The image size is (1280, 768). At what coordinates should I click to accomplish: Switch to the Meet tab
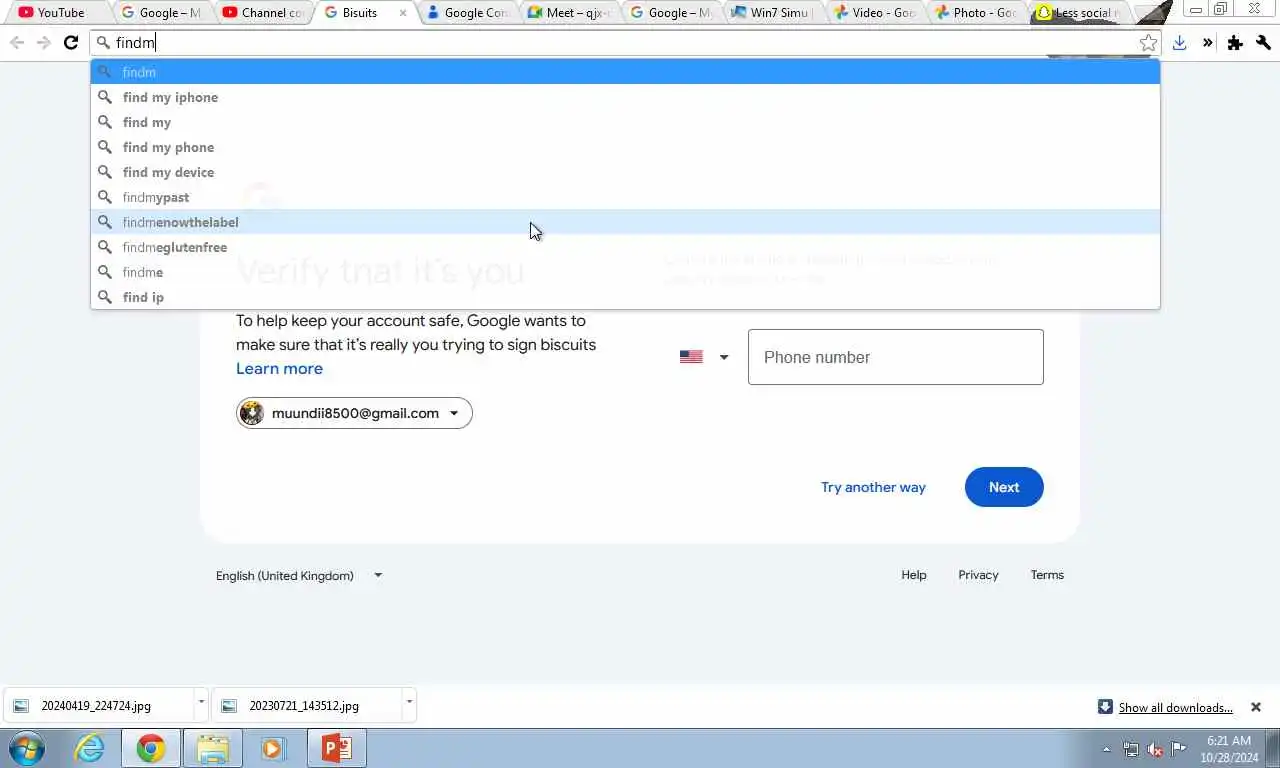569,13
